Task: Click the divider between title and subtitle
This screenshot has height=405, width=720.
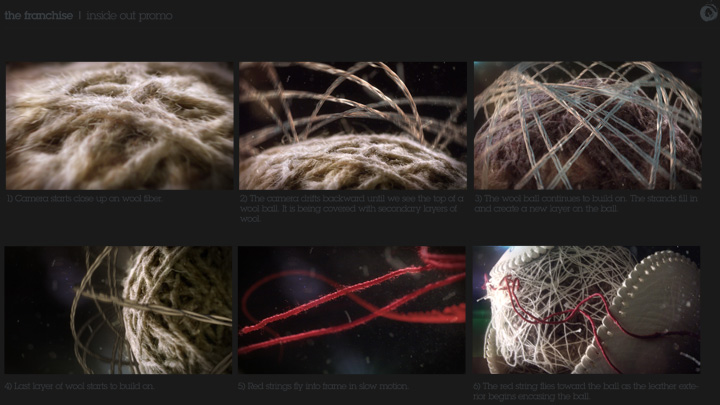Action: [80, 16]
